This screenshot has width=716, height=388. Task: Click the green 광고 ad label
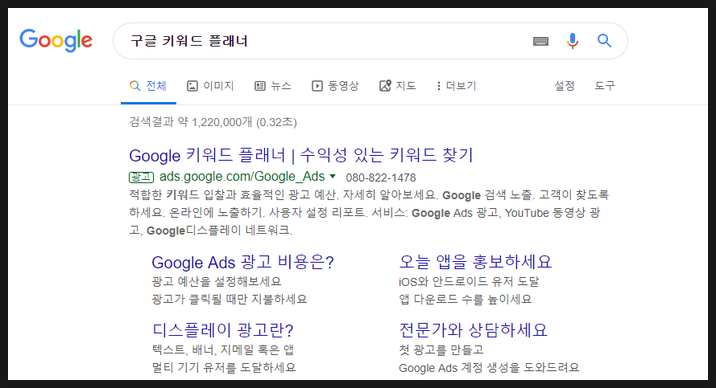[142, 177]
